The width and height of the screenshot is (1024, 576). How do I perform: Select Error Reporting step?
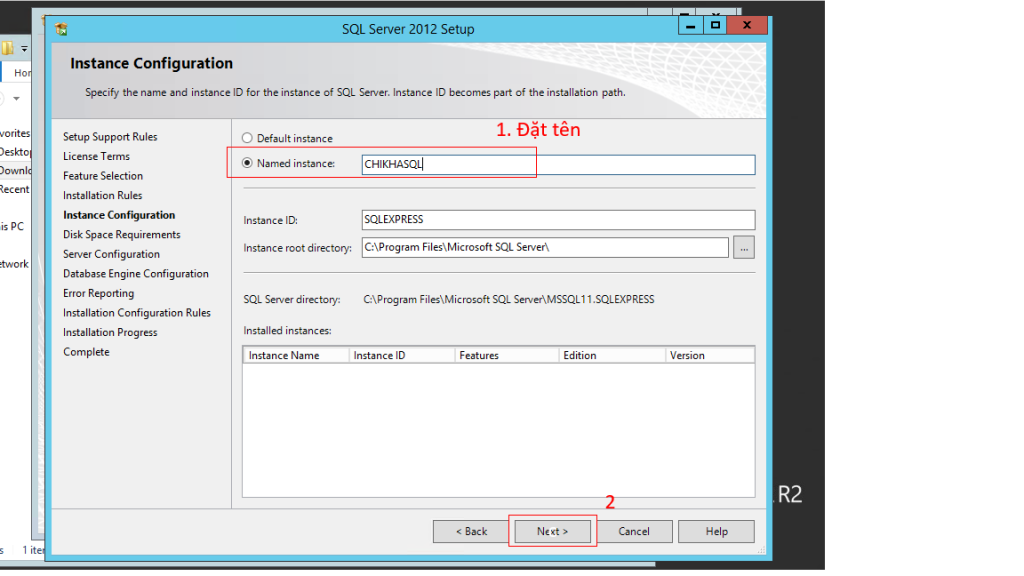pos(99,294)
